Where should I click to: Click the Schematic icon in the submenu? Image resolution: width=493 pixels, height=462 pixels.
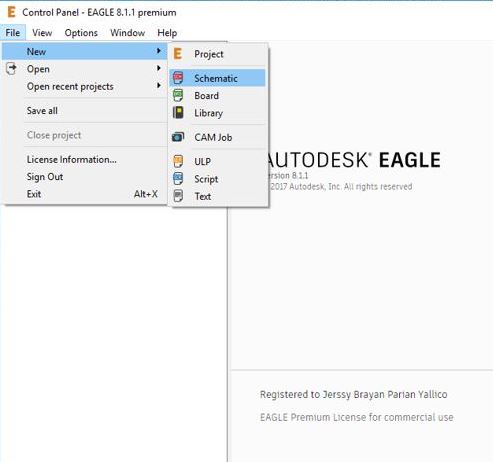[x=178, y=78]
